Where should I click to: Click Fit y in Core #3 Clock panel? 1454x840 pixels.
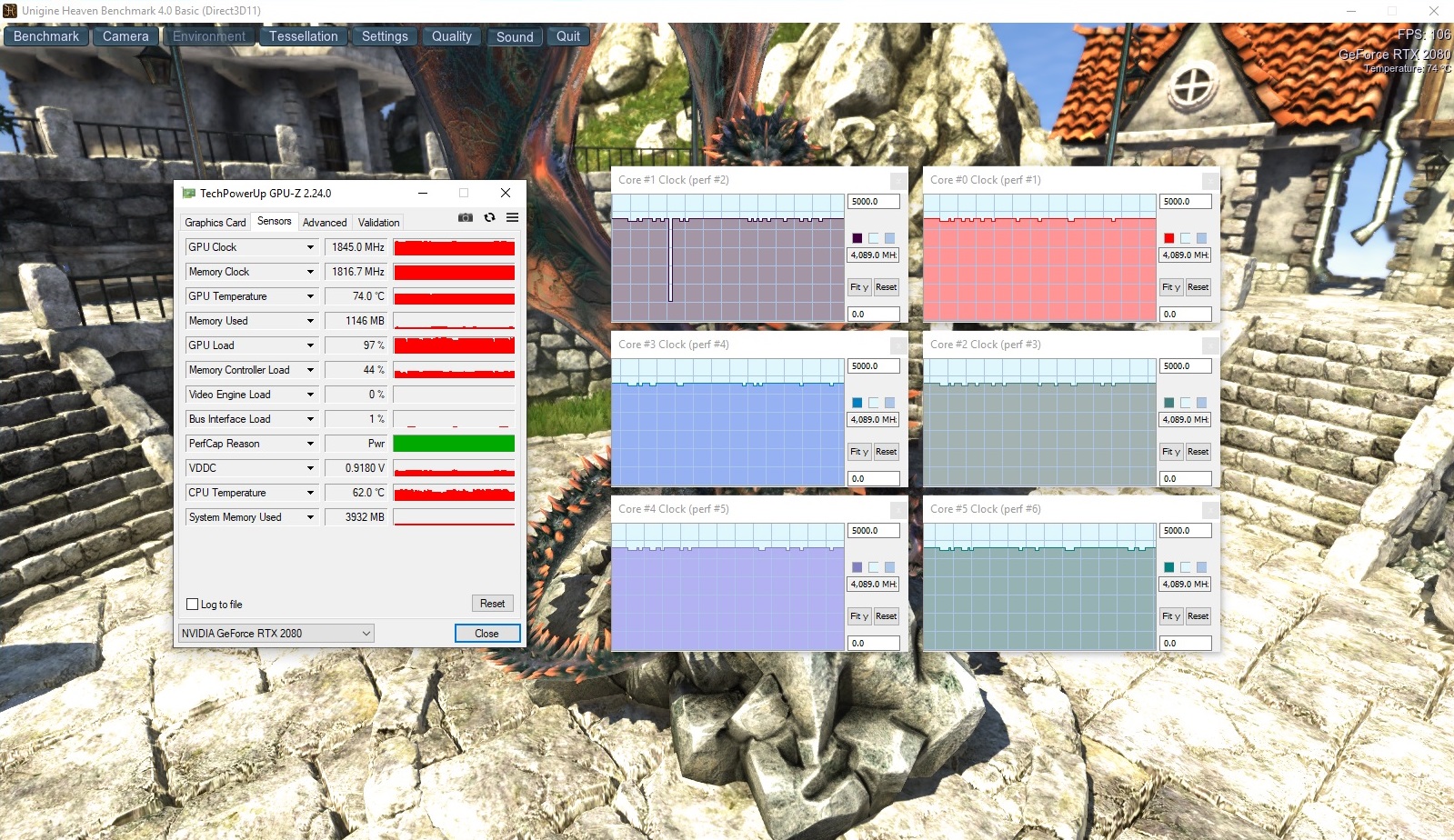click(x=859, y=452)
